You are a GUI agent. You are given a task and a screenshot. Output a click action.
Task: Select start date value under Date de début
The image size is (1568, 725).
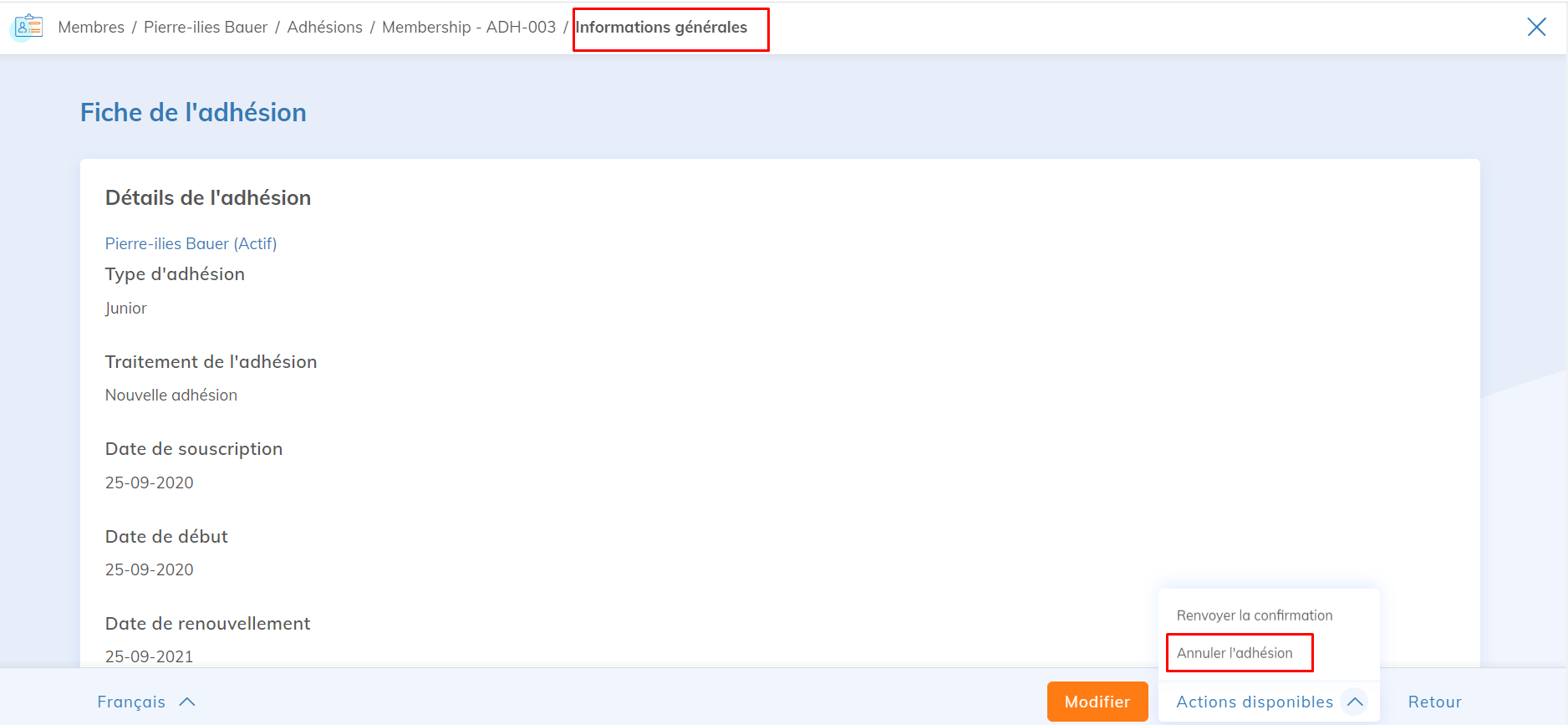[x=150, y=569]
